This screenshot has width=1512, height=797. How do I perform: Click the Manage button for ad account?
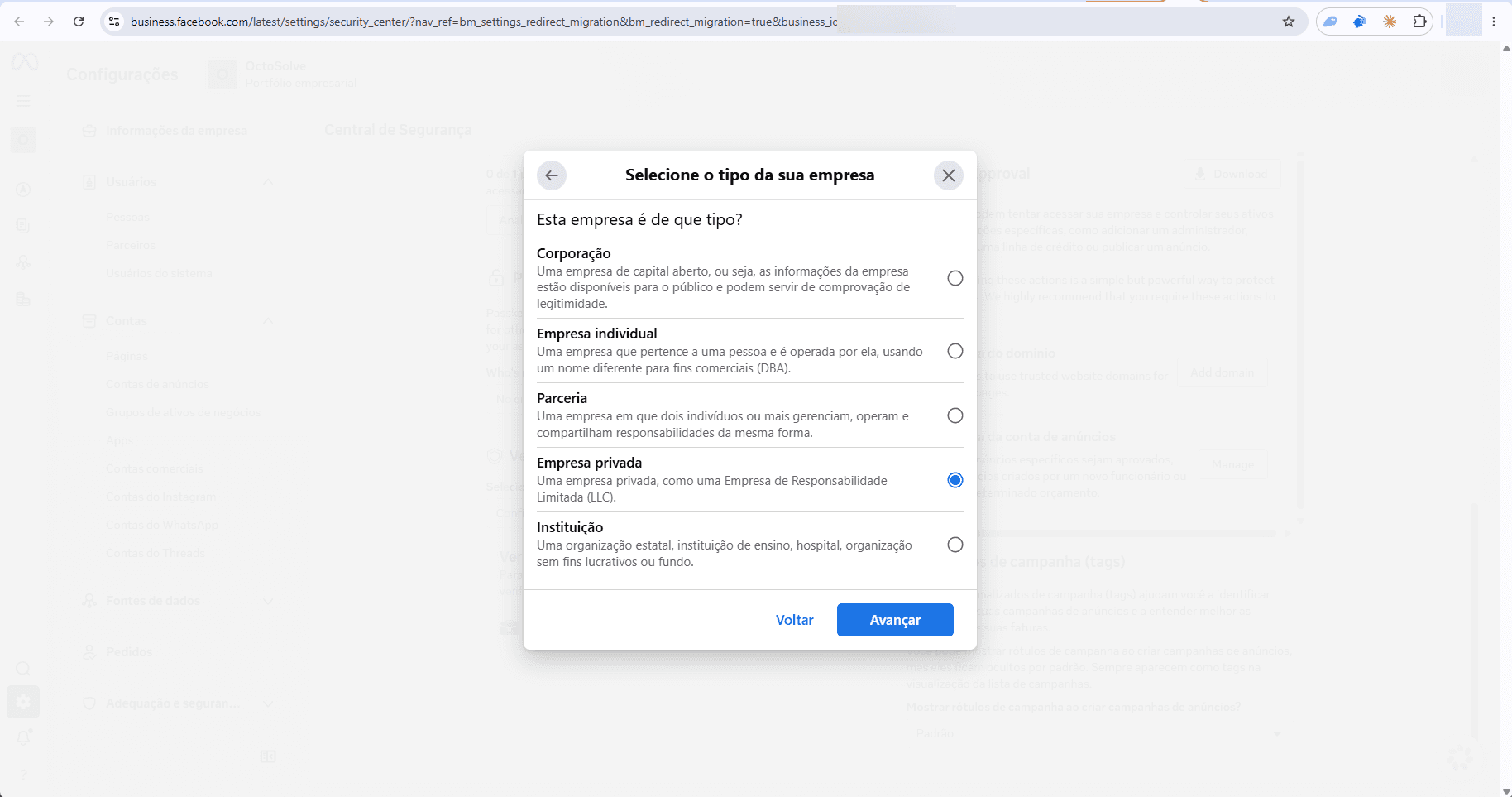point(1232,465)
